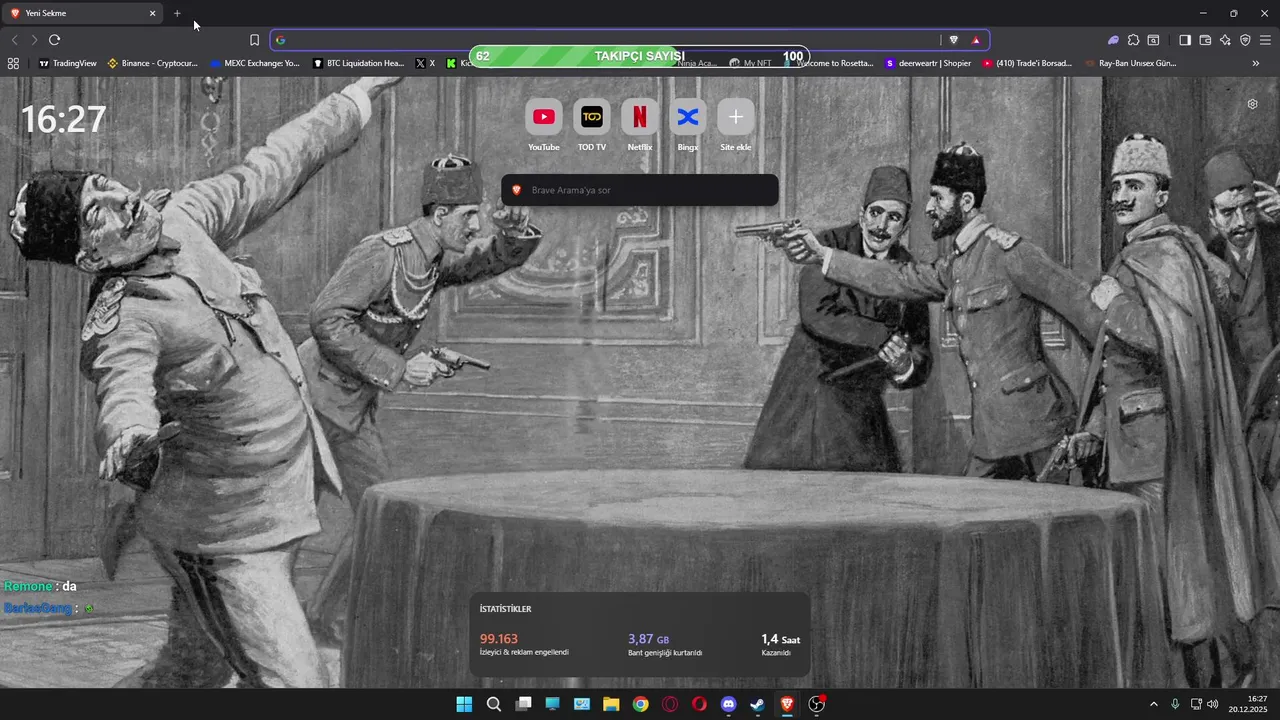Open the X bookmark
Screen dimensions: 1280x720
click(425, 63)
